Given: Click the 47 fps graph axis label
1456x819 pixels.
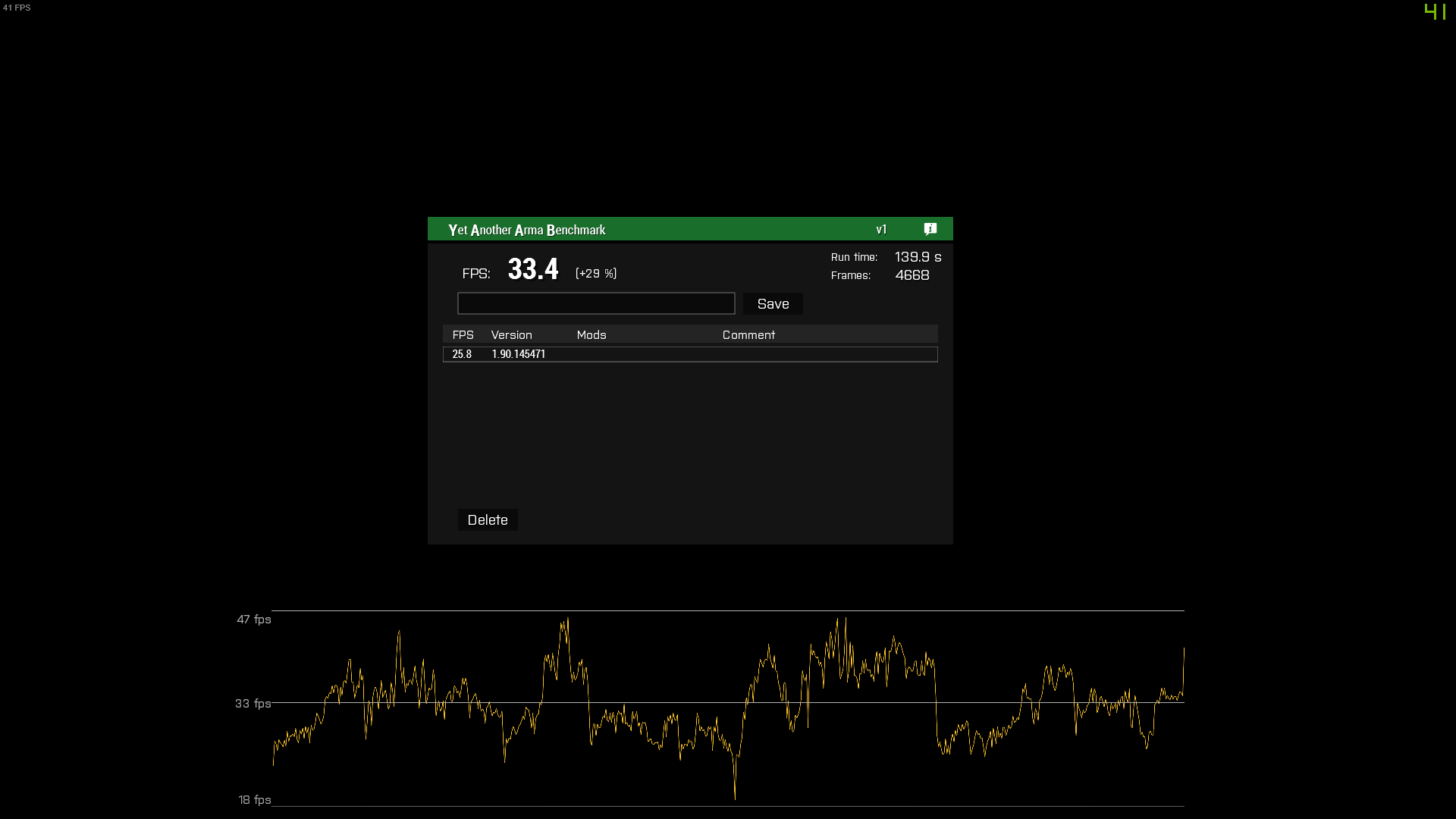Looking at the screenshot, I should [x=253, y=620].
